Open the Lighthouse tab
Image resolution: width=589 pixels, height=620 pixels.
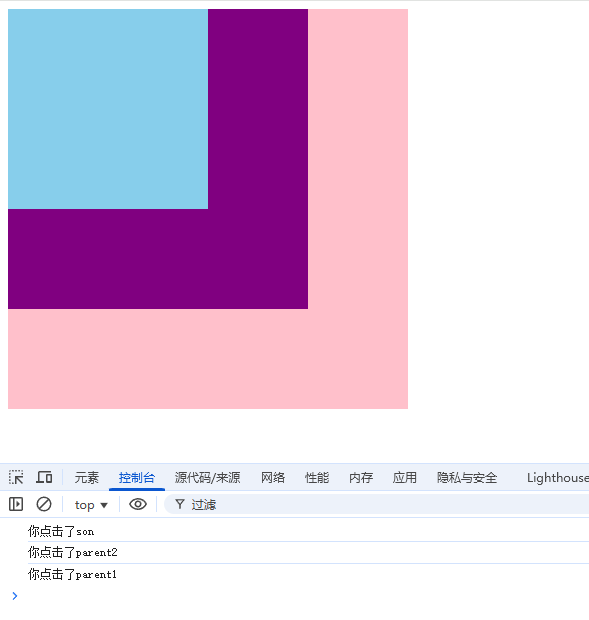[x=557, y=478]
